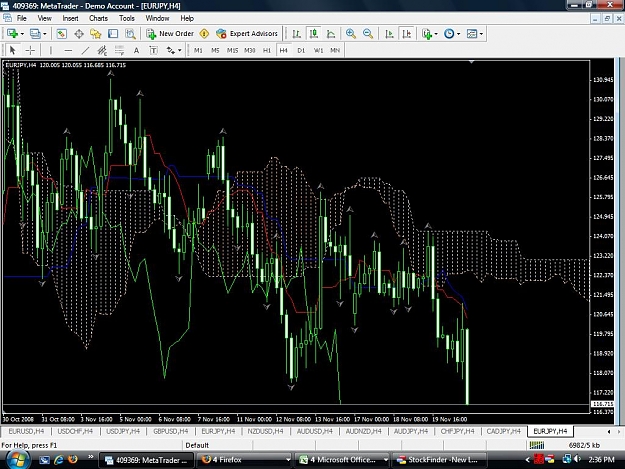Switch chart to Line Chart icon
Viewport: 625px width, 469px height.
(x=331, y=34)
